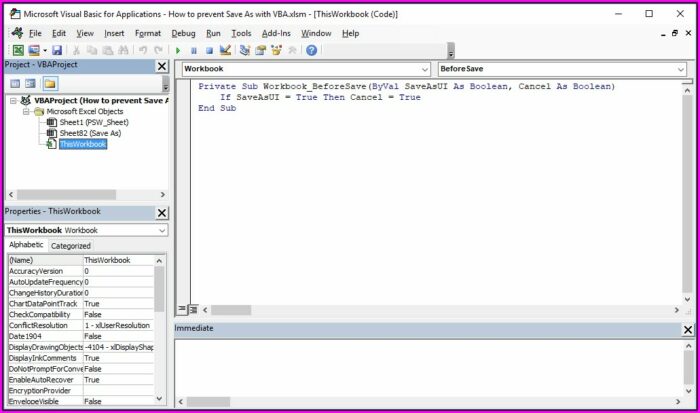Toggle Design Mode icon
700x413 pixels.
click(x=225, y=50)
